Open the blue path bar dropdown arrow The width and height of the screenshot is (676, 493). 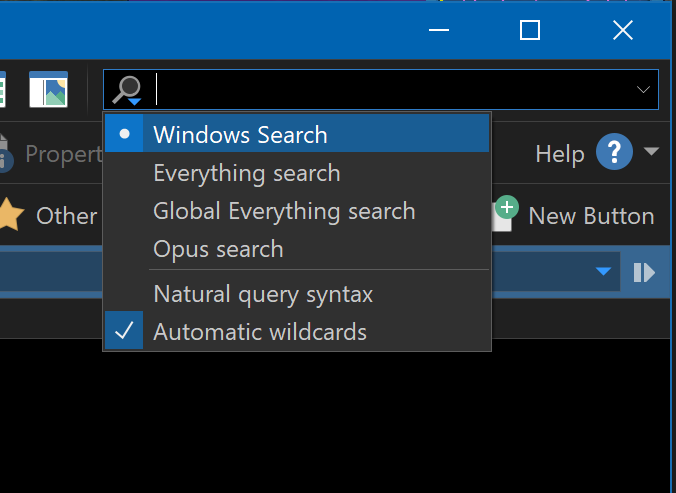tap(603, 271)
